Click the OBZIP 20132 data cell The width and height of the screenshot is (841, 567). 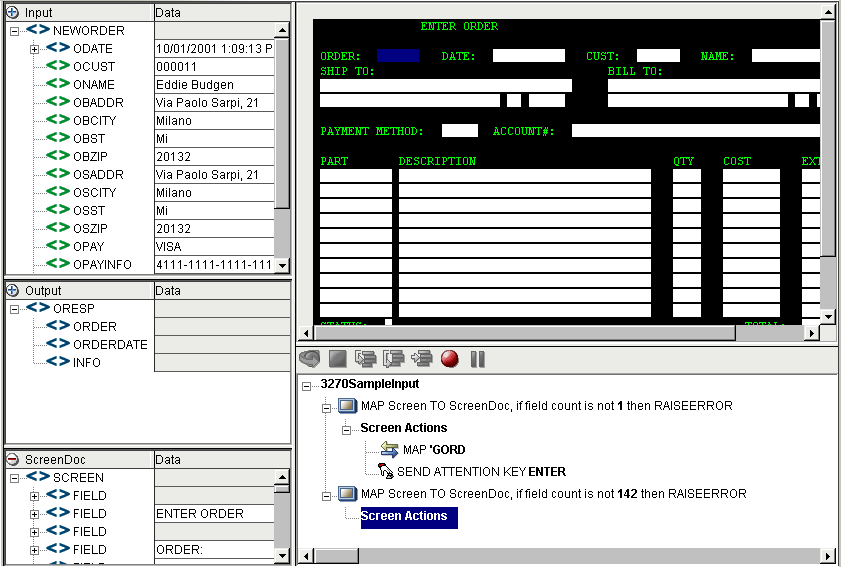pyautogui.click(x=215, y=156)
